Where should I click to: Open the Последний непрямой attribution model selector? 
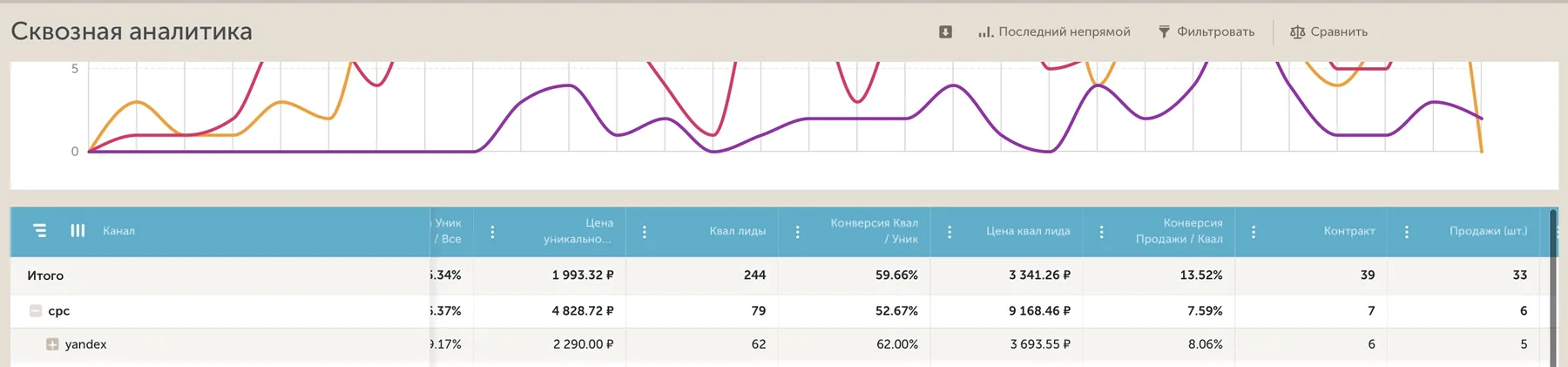1054,32
